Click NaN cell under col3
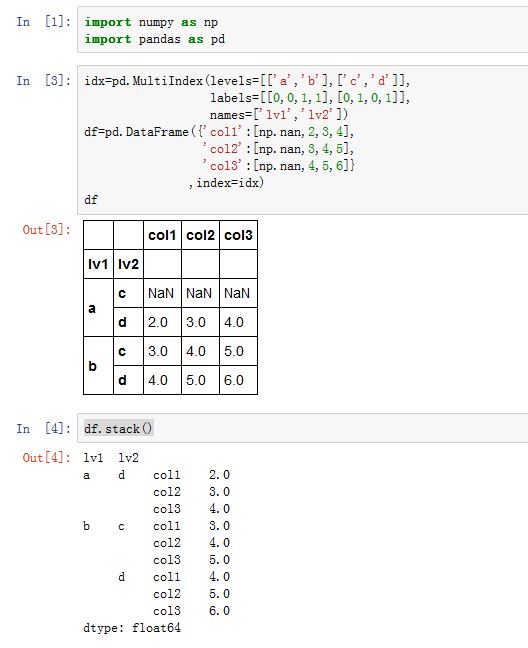 click(x=238, y=293)
